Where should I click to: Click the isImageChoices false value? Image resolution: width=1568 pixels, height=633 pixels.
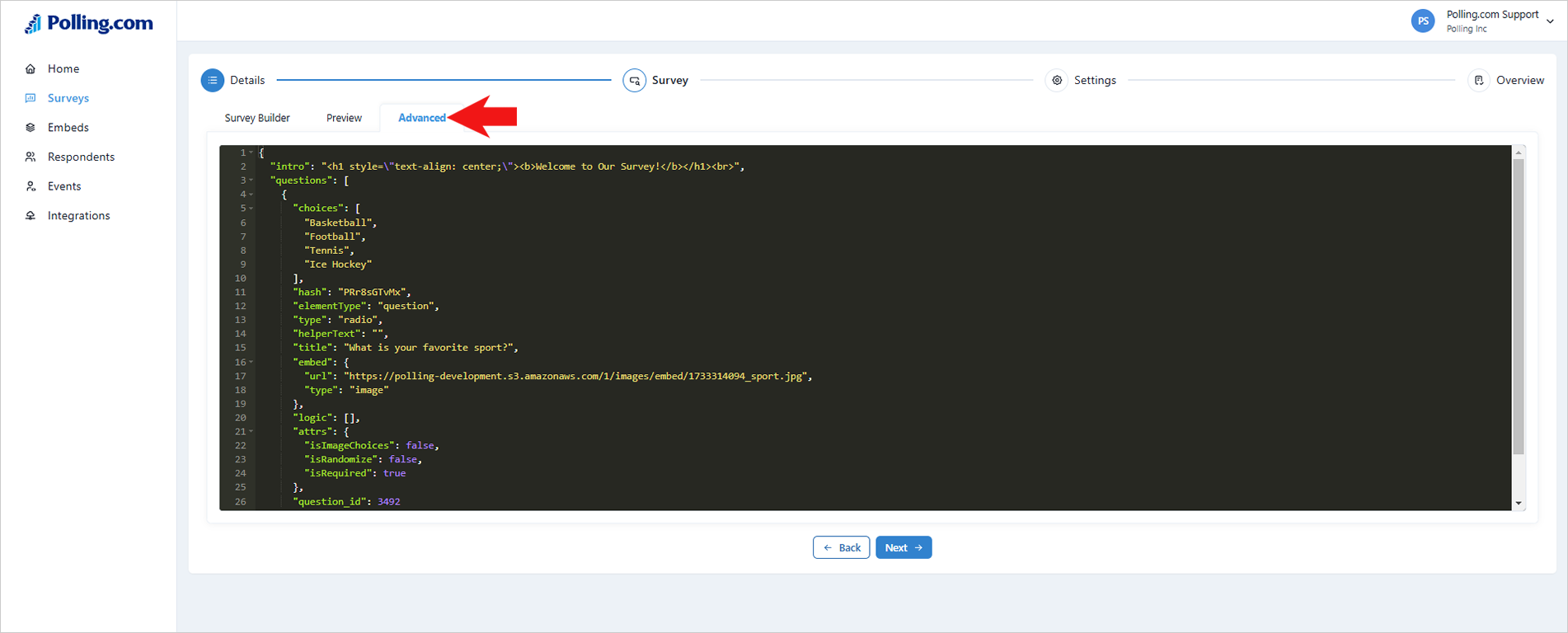420,446
